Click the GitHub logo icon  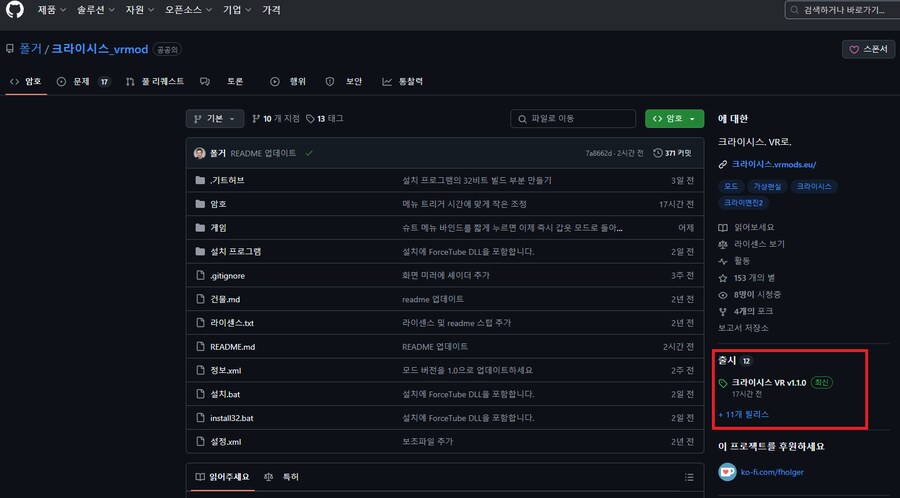tap(15, 10)
